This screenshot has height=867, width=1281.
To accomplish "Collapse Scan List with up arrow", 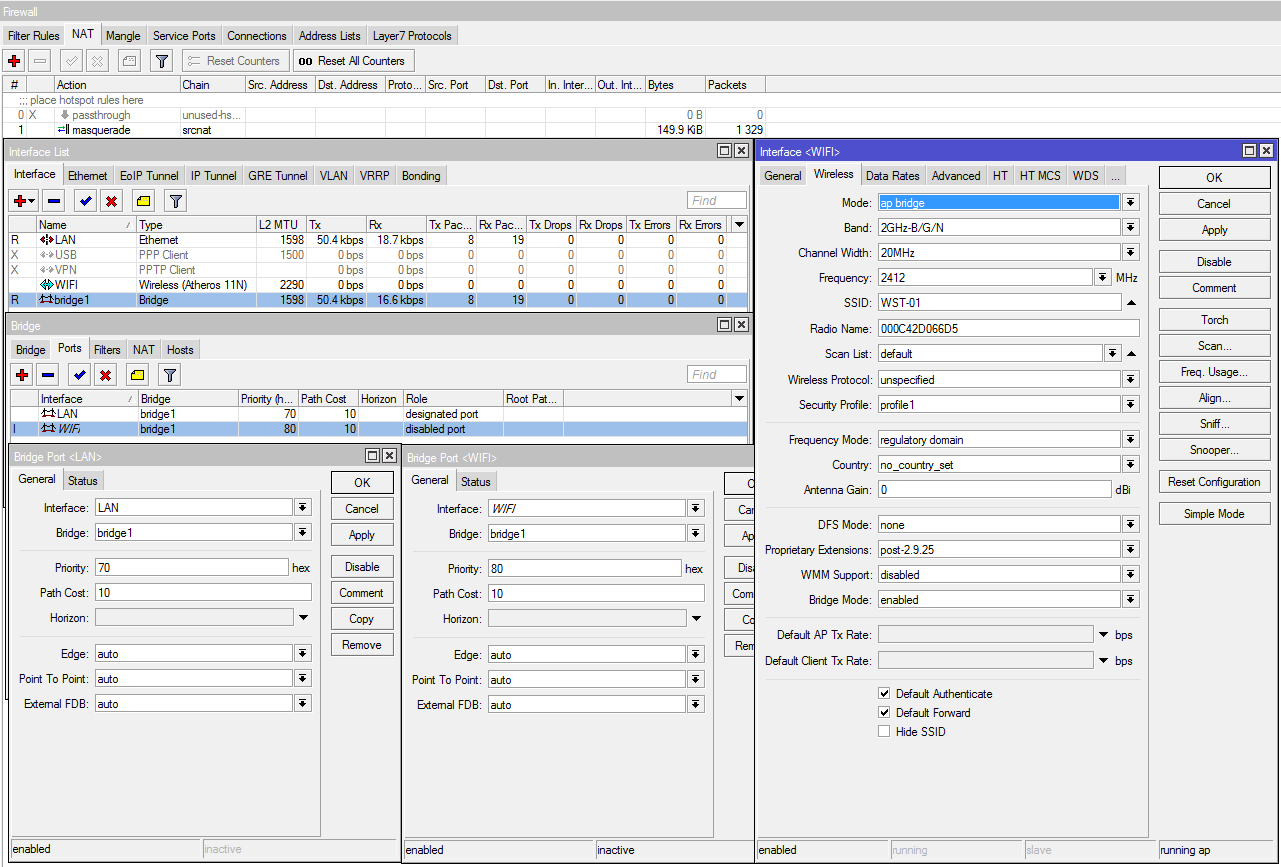I will [1131, 354].
